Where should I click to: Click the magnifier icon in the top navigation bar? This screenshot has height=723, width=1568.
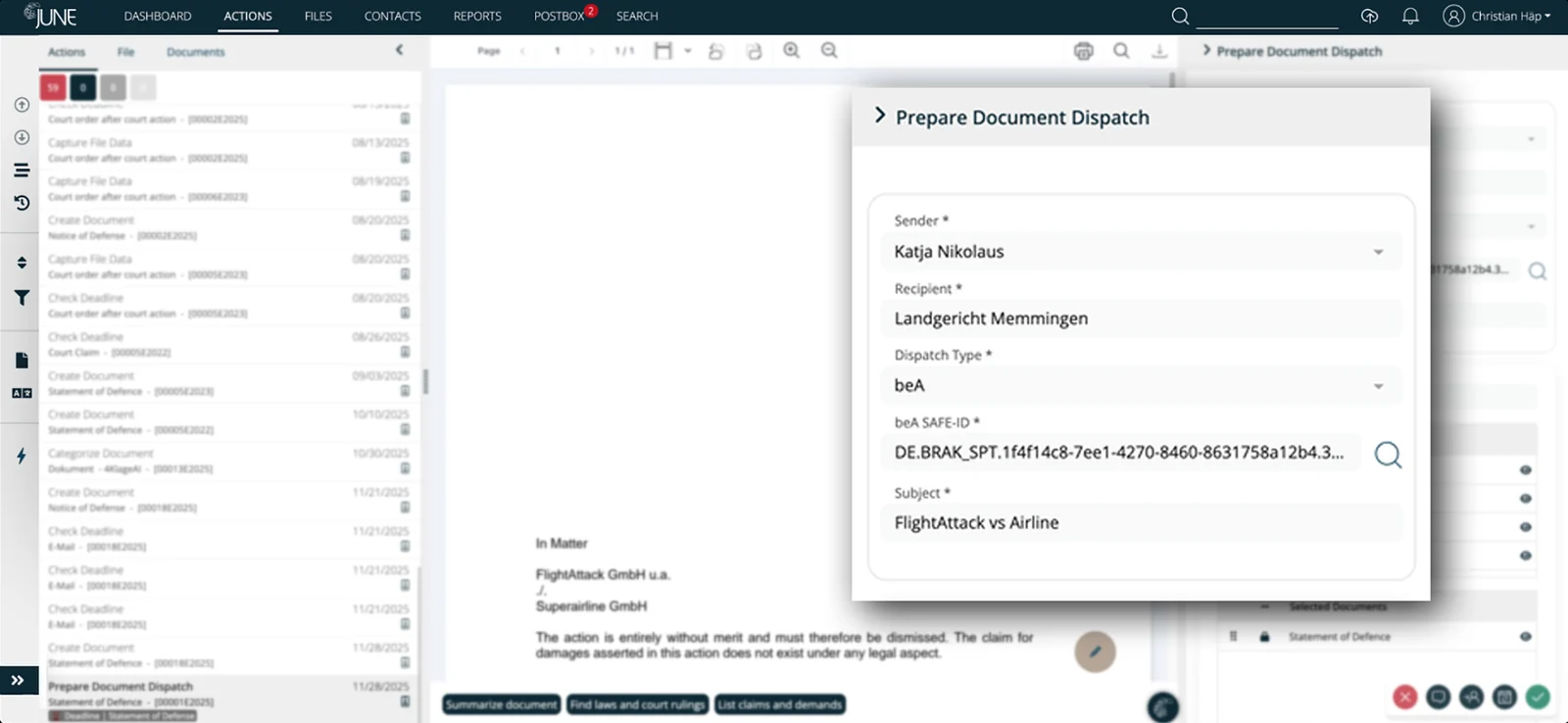[1180, 16]
